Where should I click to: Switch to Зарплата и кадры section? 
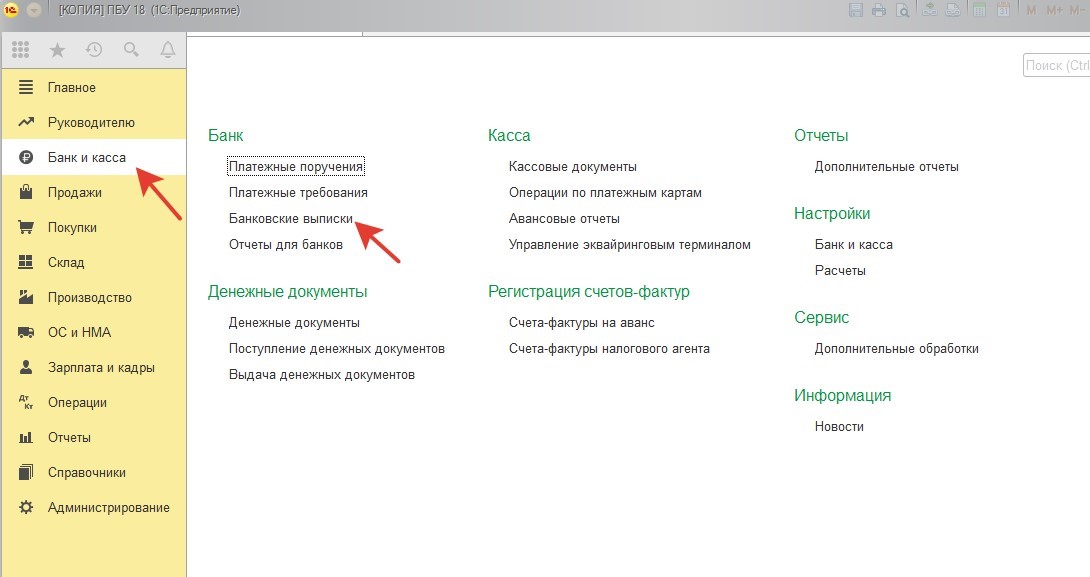coord(100,367)
